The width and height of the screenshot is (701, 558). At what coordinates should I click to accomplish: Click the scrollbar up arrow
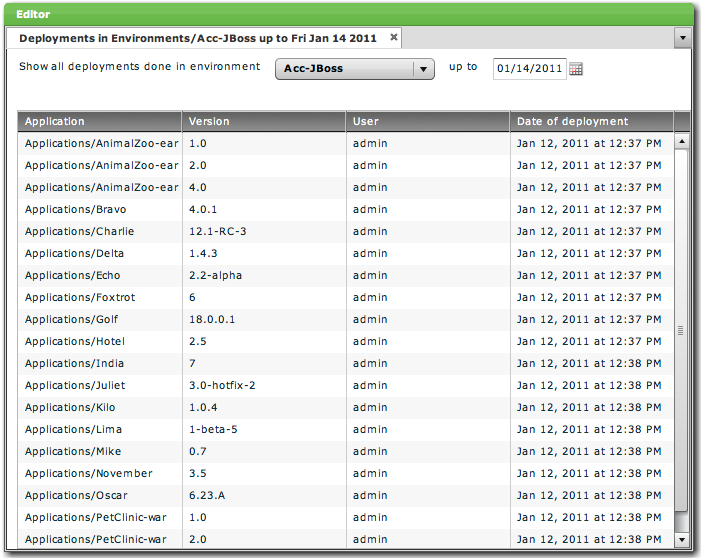point(682,142)
